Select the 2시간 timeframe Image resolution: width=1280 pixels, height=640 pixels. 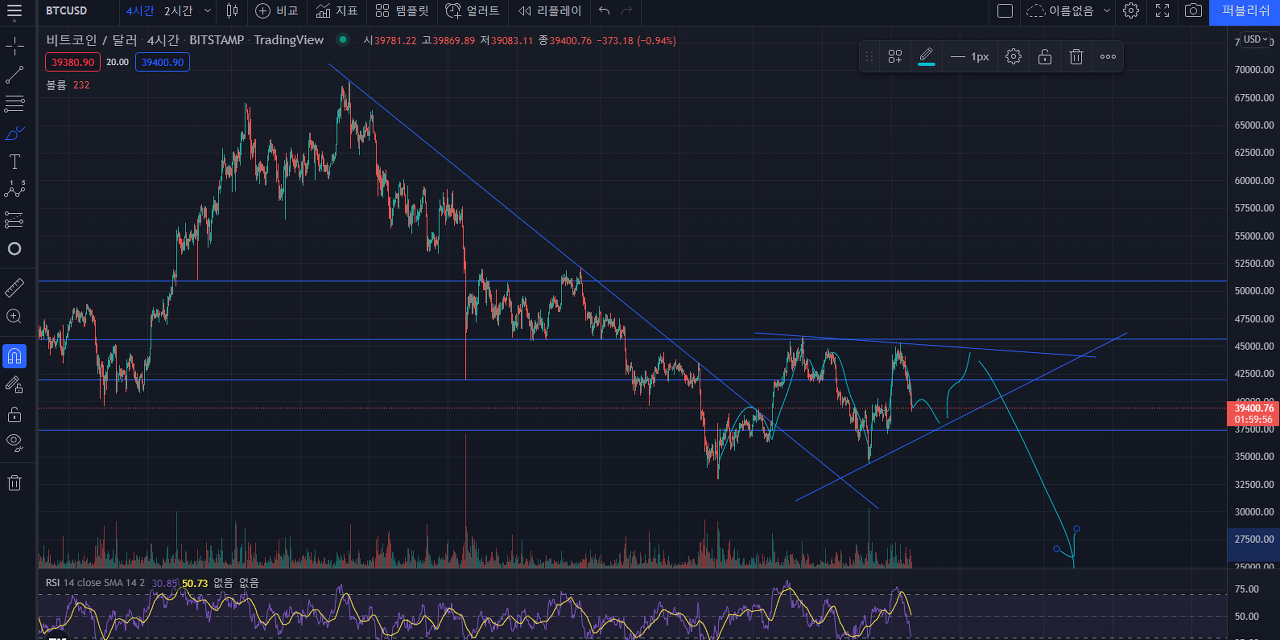[x=178, y=11]
